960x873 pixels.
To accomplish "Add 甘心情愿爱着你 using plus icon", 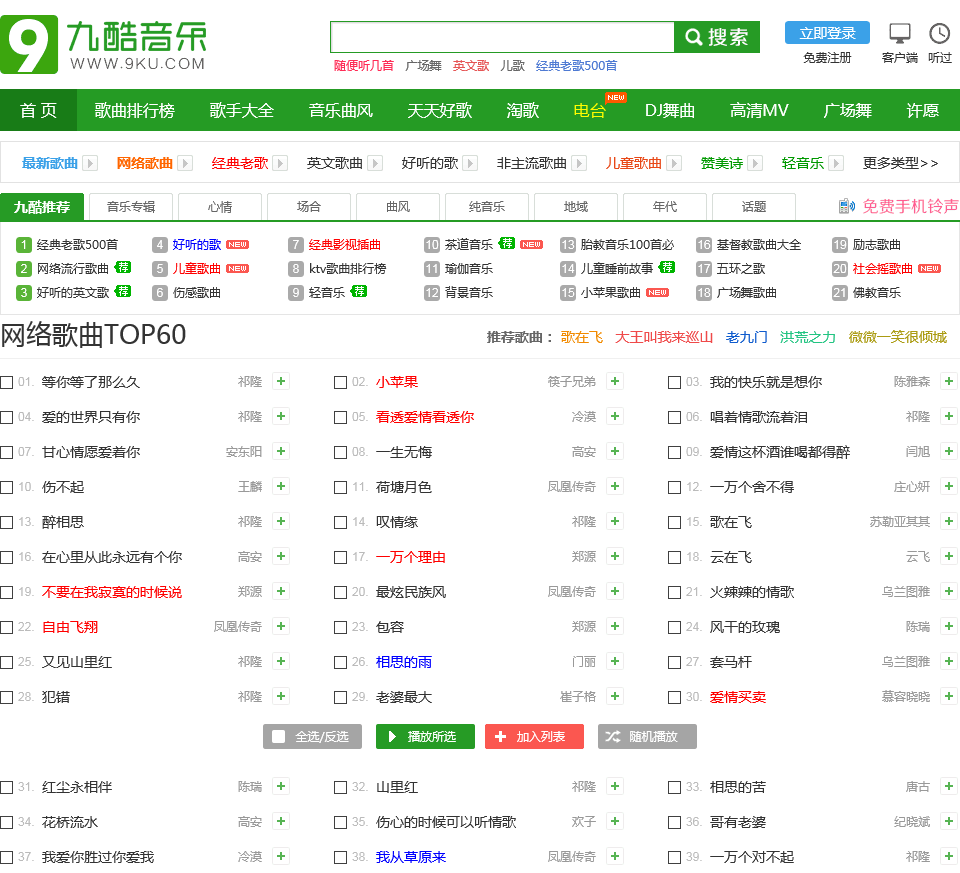I will [x=281, y=451].
